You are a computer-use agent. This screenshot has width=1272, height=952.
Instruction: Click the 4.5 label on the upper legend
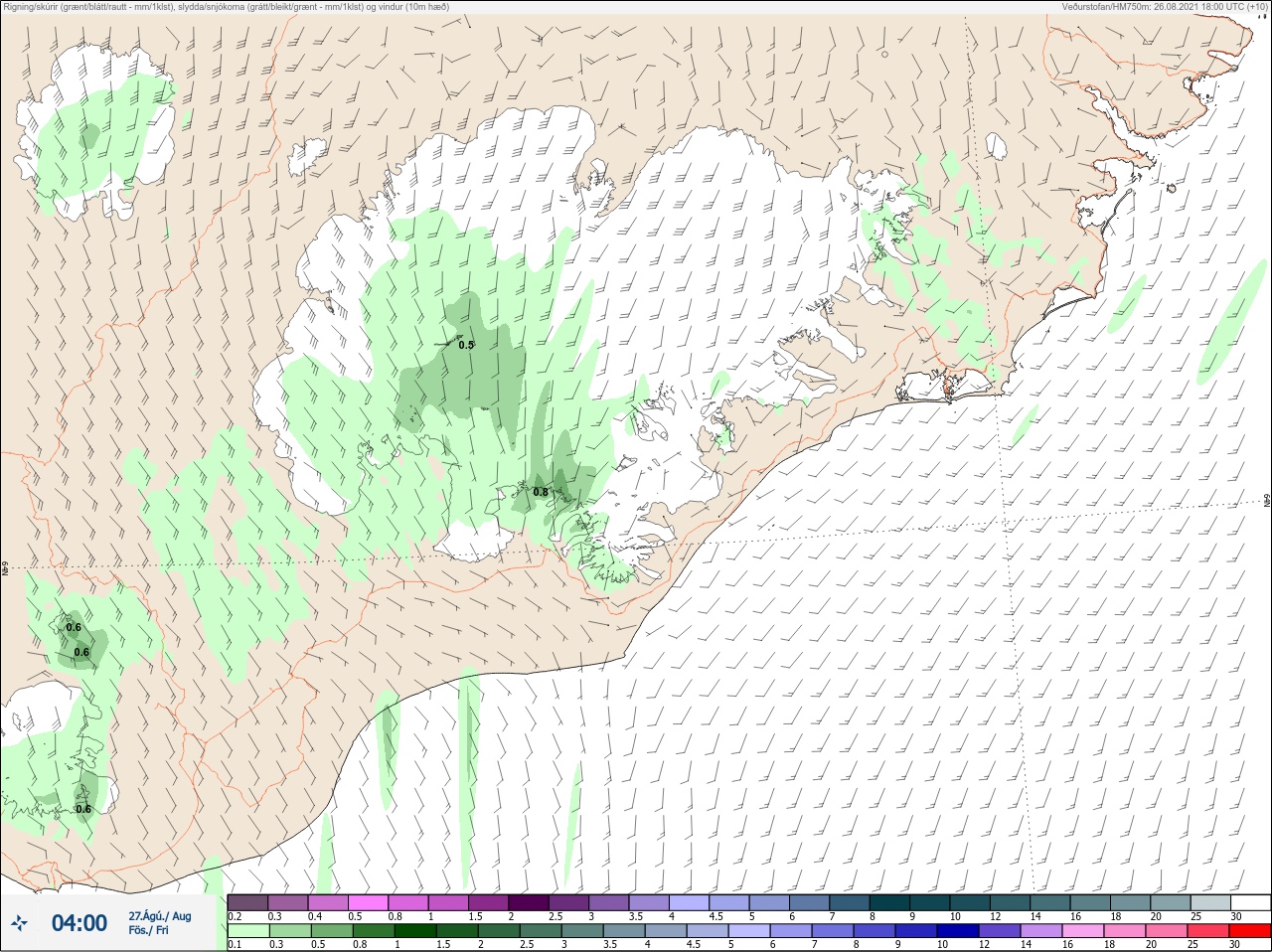click(715, 916)
